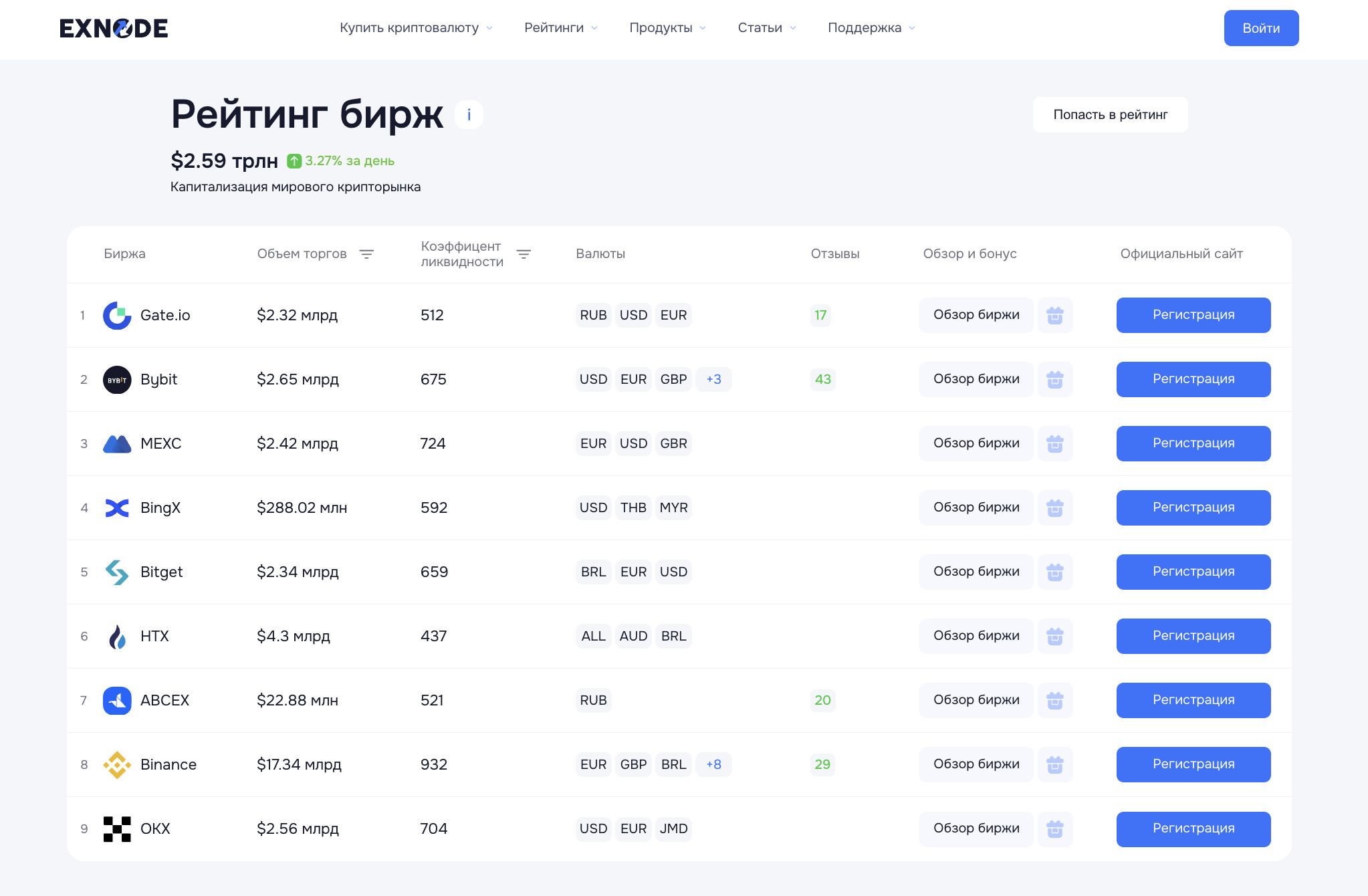The width and height of the screenshot is (1368, 896).
Task: Click the Войти login button
Action: coord(1261,28)
